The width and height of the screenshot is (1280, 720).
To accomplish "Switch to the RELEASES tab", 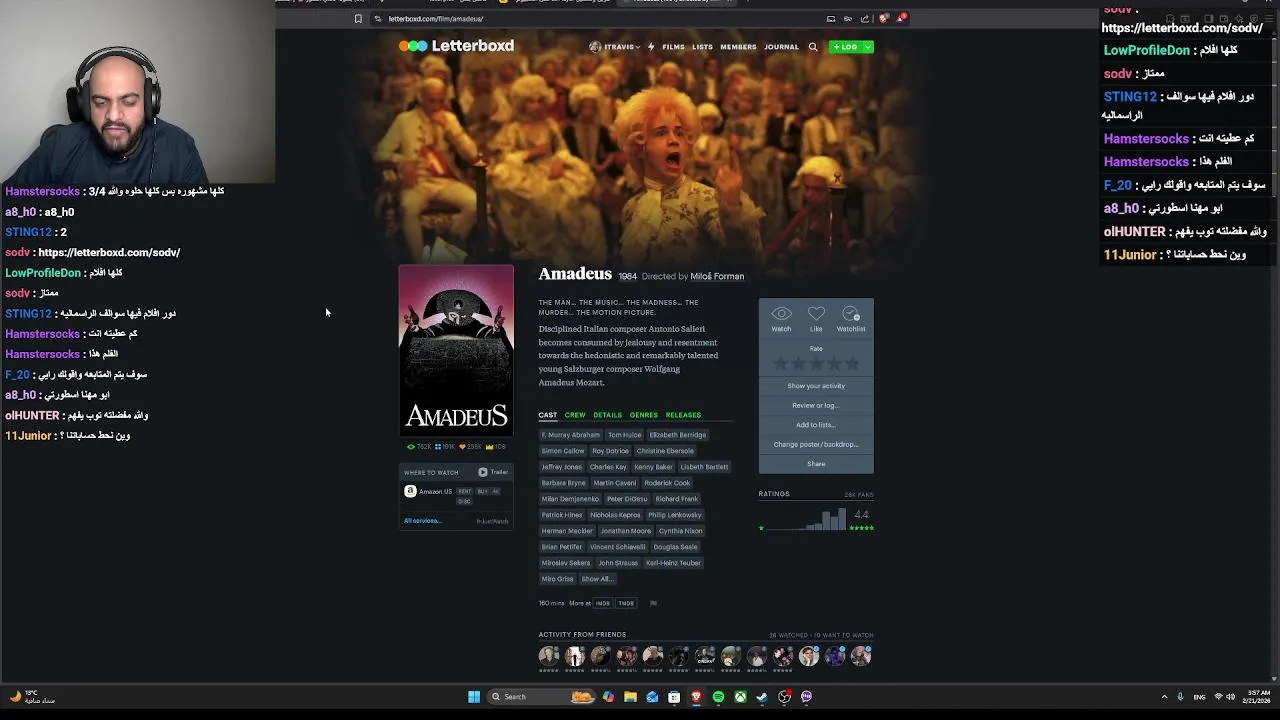I will 683,415.
